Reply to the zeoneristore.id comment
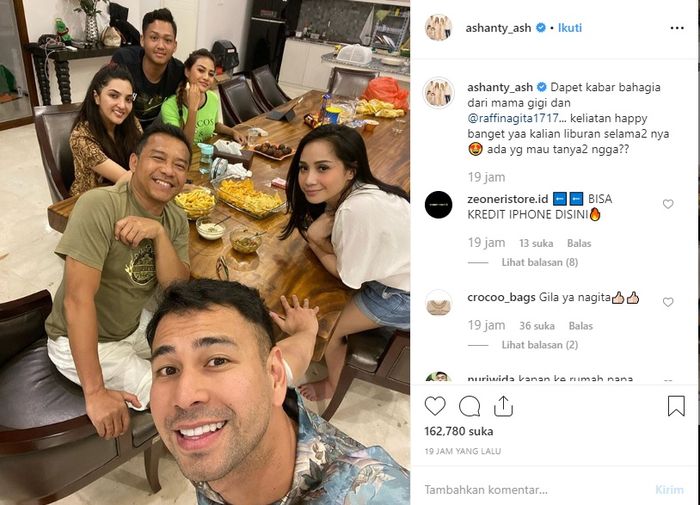 (x=579, y=243)
